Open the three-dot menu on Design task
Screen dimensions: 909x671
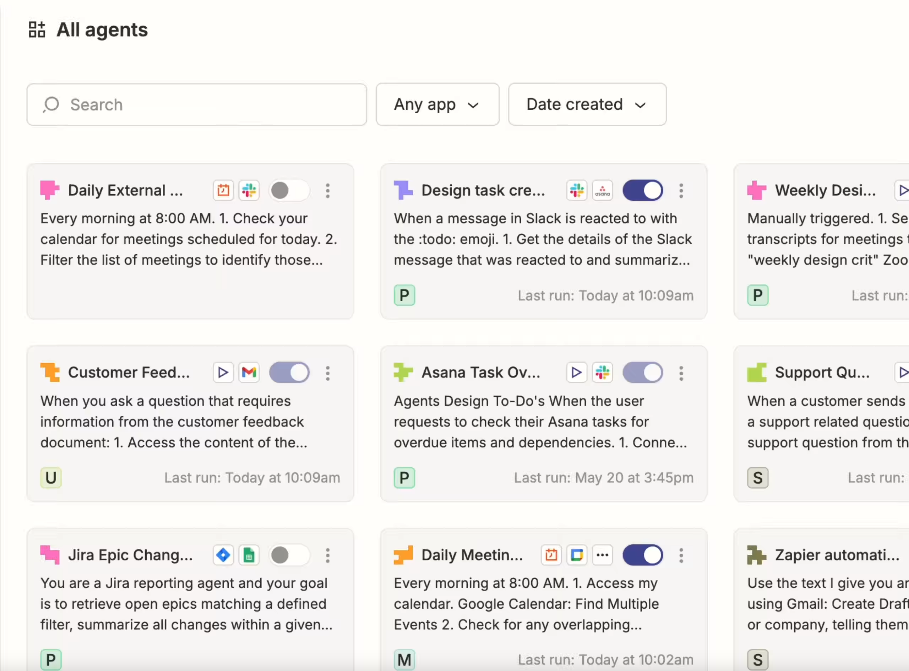tap(681, 191)
